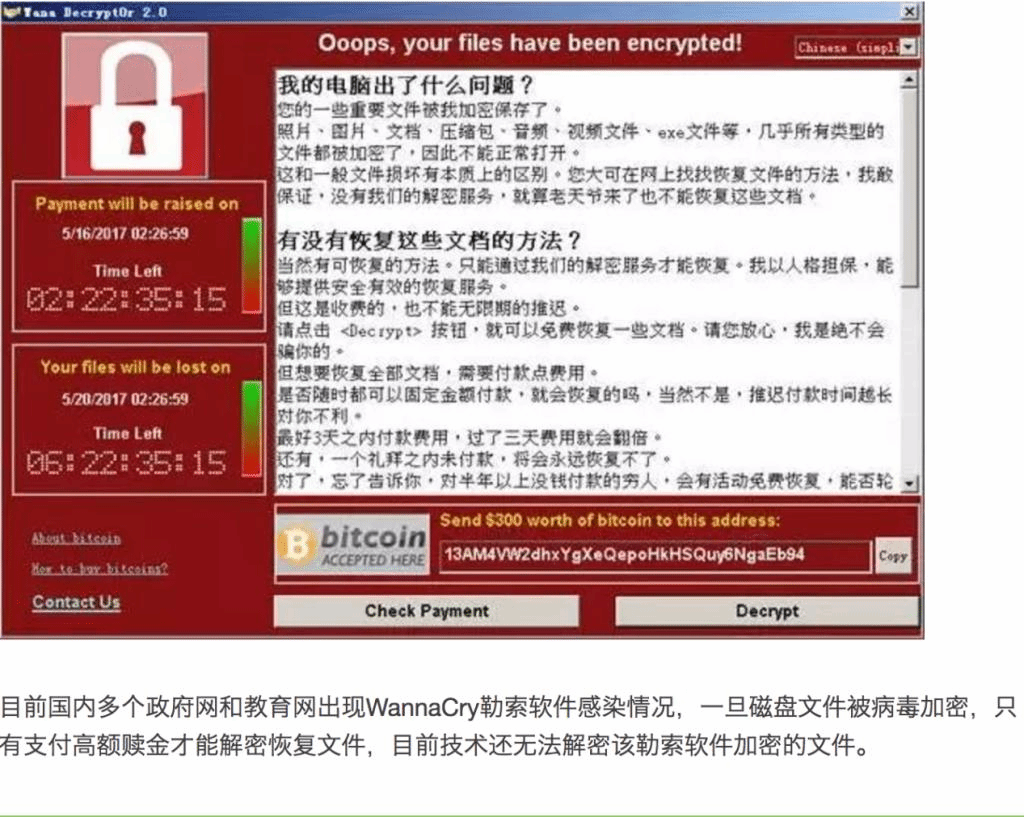Click the large padlock image

(x=135, y=106)
